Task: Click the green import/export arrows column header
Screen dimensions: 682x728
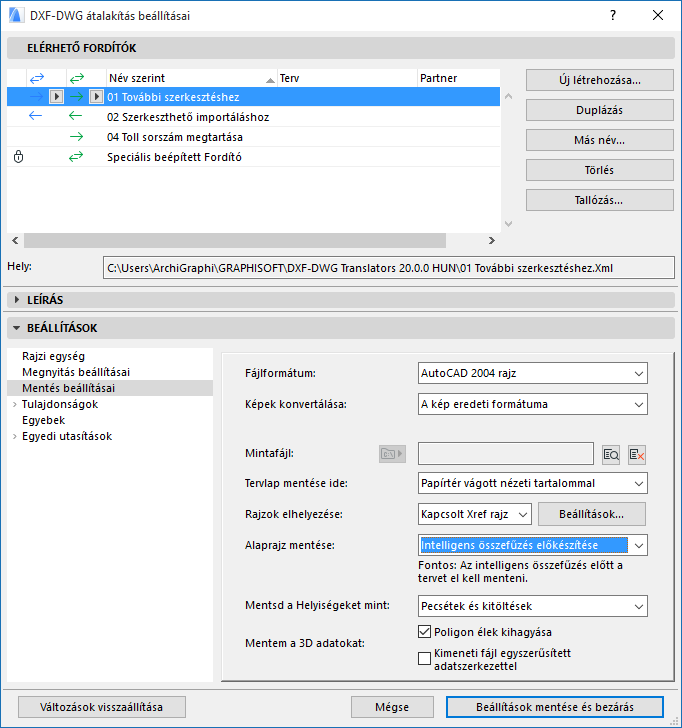Action: (x=77, y=78)
